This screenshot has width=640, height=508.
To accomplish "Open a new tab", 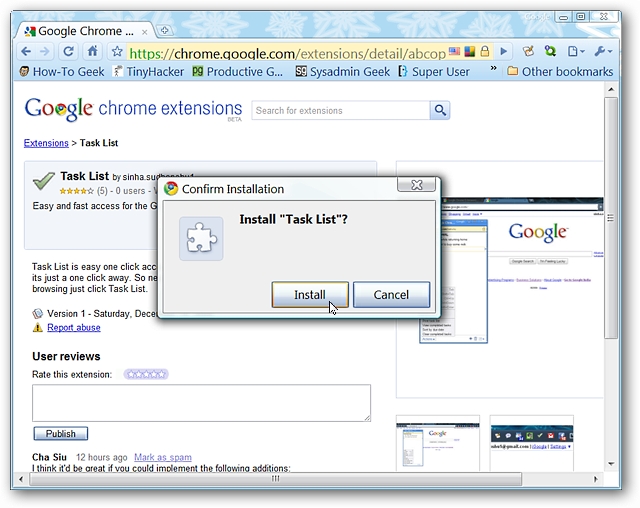I will click(164, 30).
